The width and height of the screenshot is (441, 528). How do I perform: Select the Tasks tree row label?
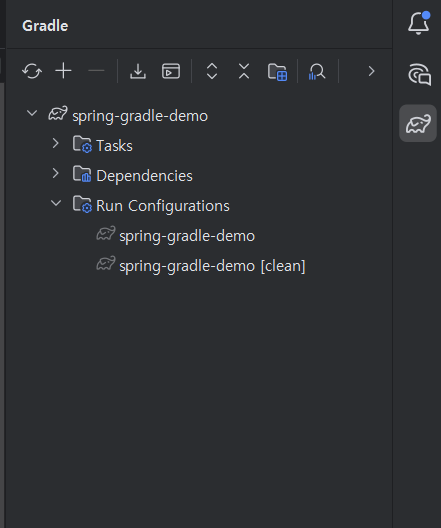tap(114, 146)
